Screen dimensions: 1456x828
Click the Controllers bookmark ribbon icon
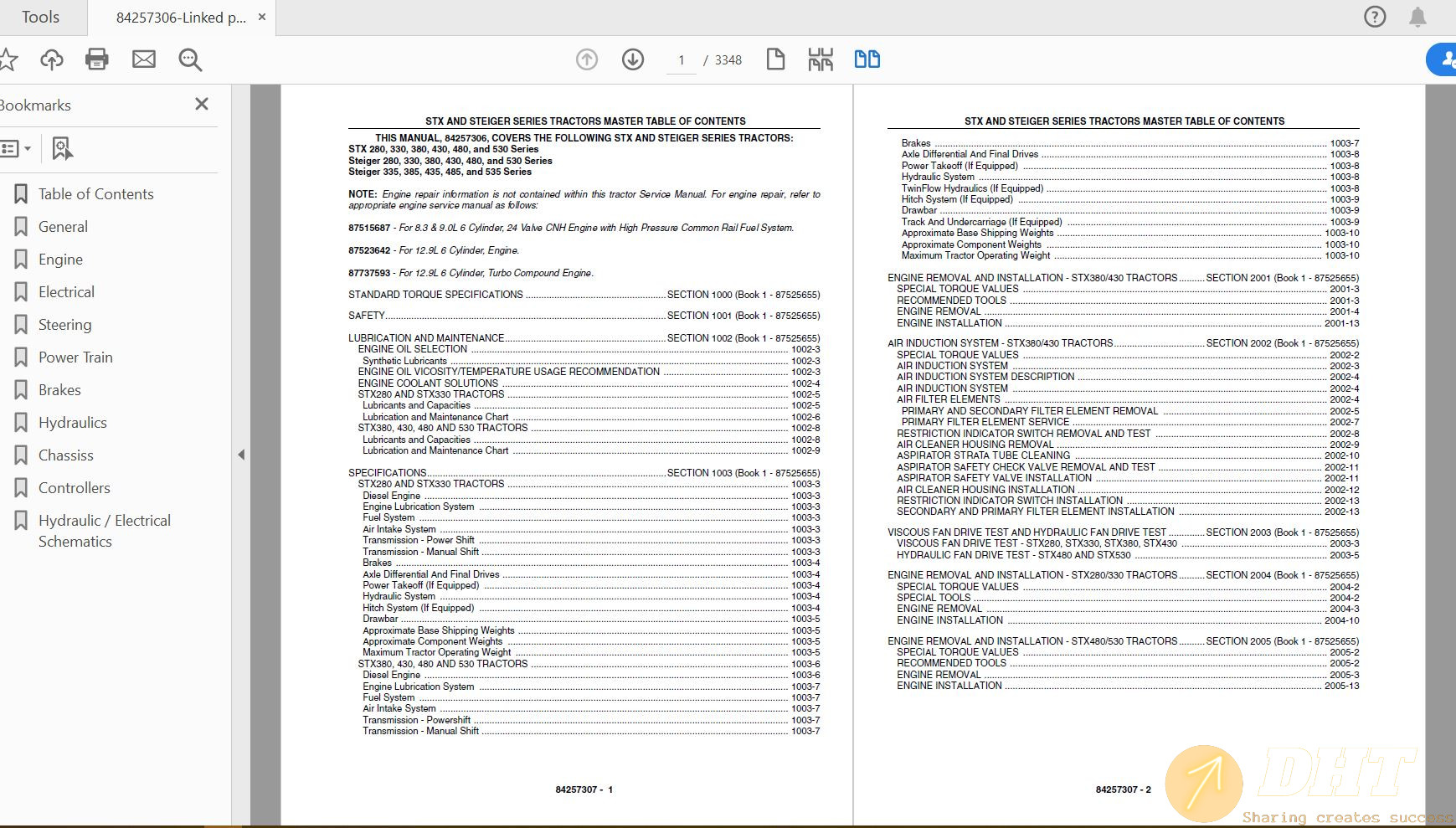click(21, 488)
